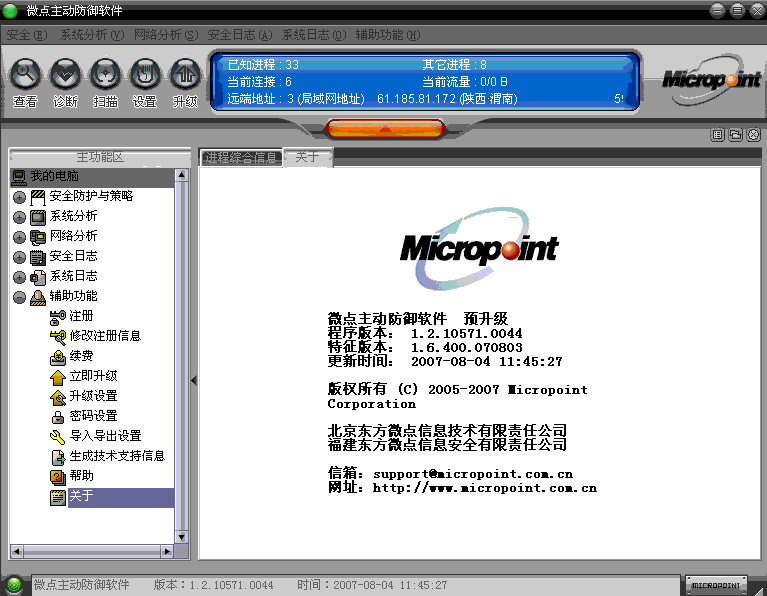
Task: Click the second small panel icon under the Micropoint logo
Action: click(x=736, y=135)
